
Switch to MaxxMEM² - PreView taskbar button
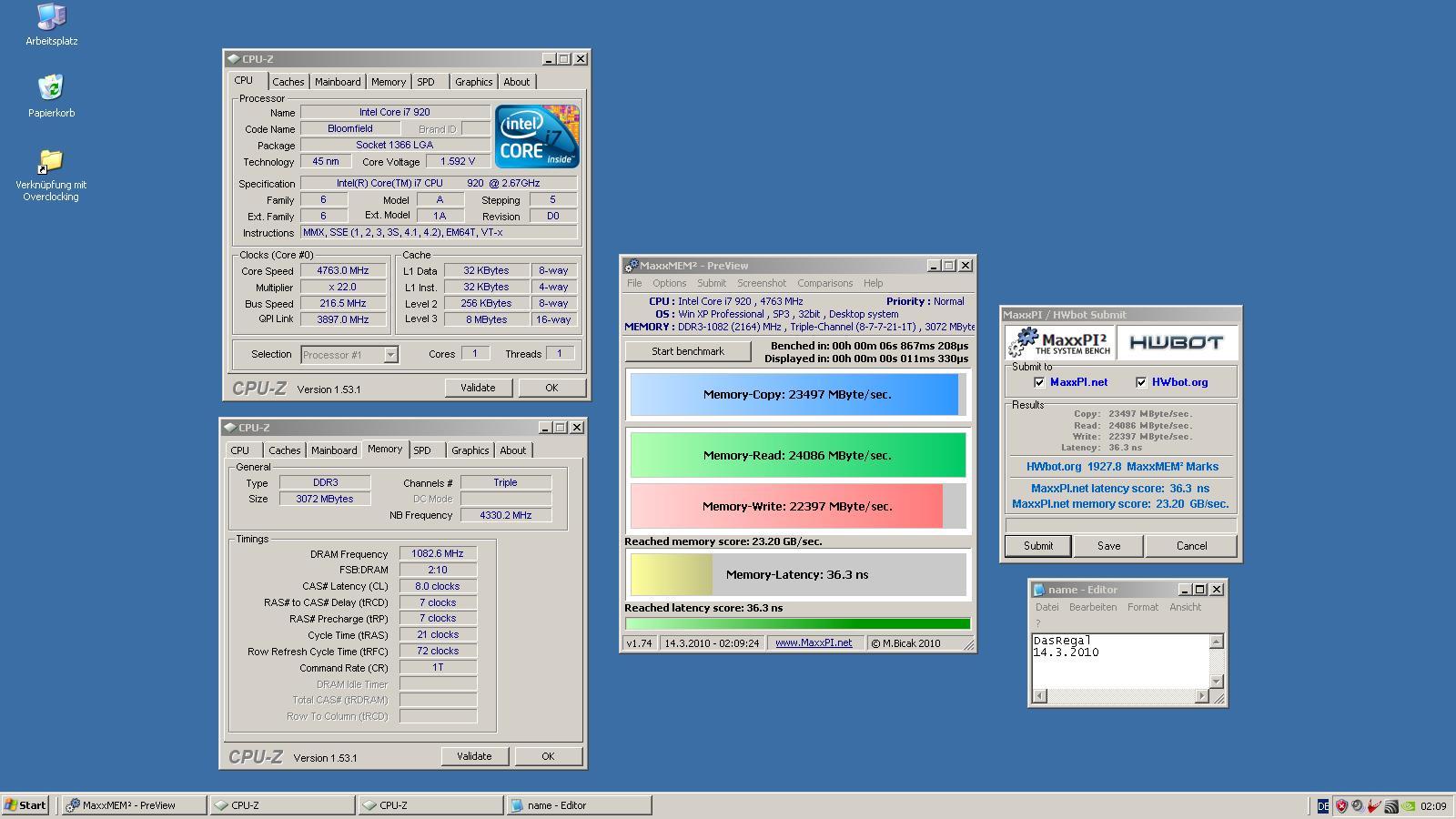[134, 805]
